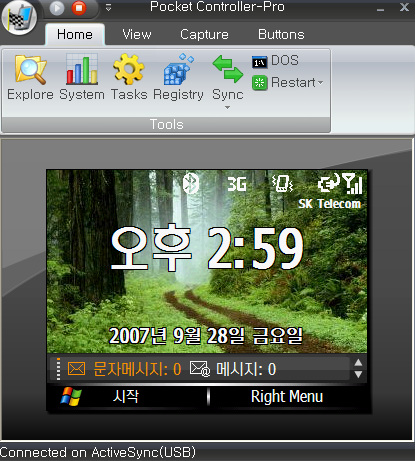
Task: Click the up arrow beside message row
Action: pyautogui.click(x=358, y=363)
